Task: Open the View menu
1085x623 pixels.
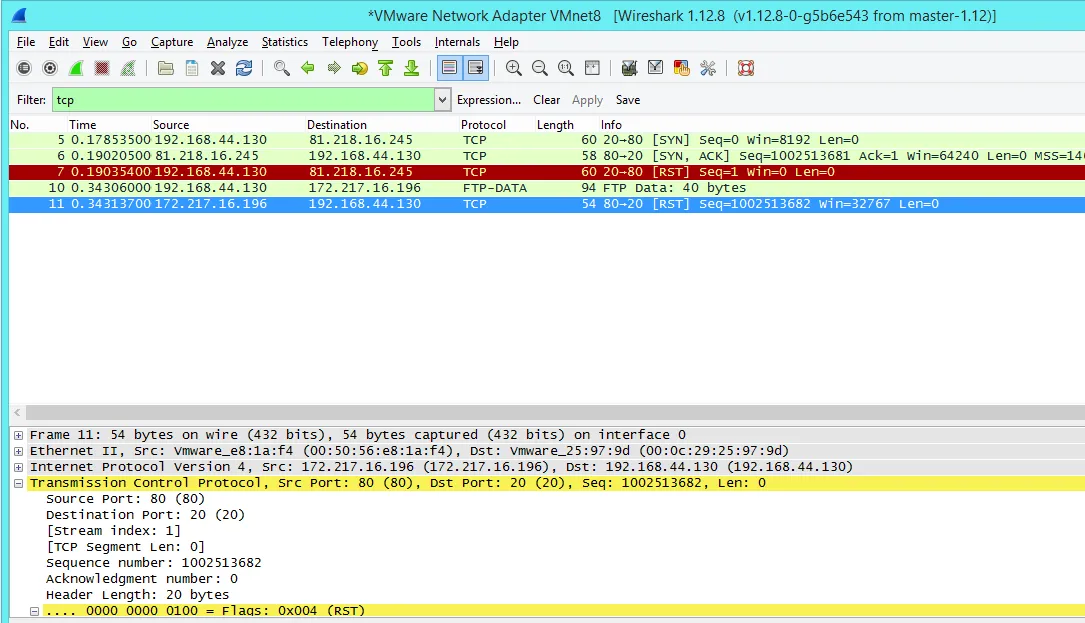Action: pos(95,42)
